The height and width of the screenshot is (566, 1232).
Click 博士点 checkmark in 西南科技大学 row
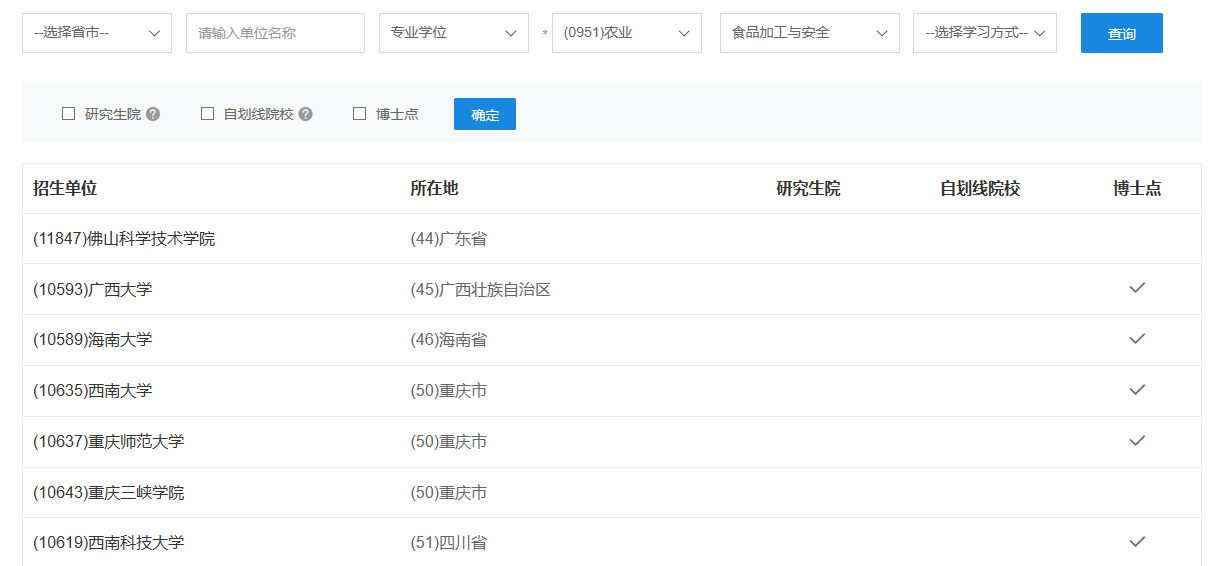coord(1137,542)
